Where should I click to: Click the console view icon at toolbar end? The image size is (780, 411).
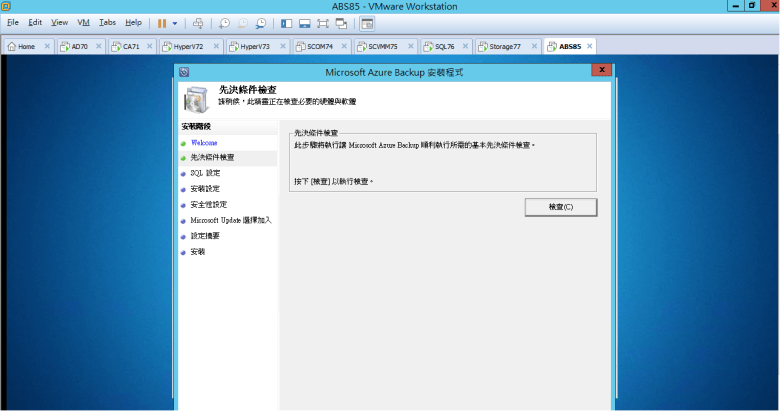click(x=367, y=22)
